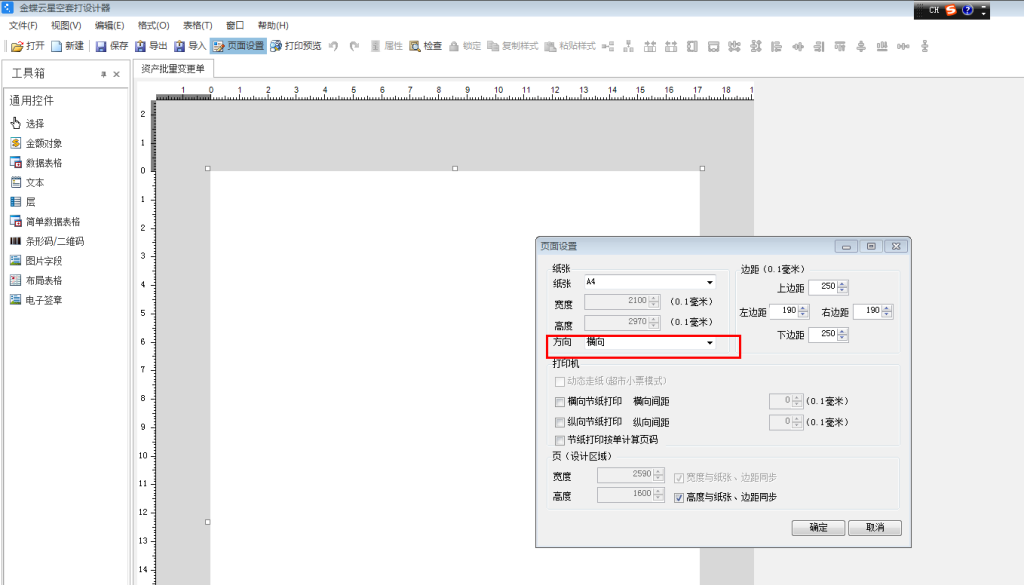Enable 横向节纸打印 checkbox
1024x585 pixels.
coord(560,402)
